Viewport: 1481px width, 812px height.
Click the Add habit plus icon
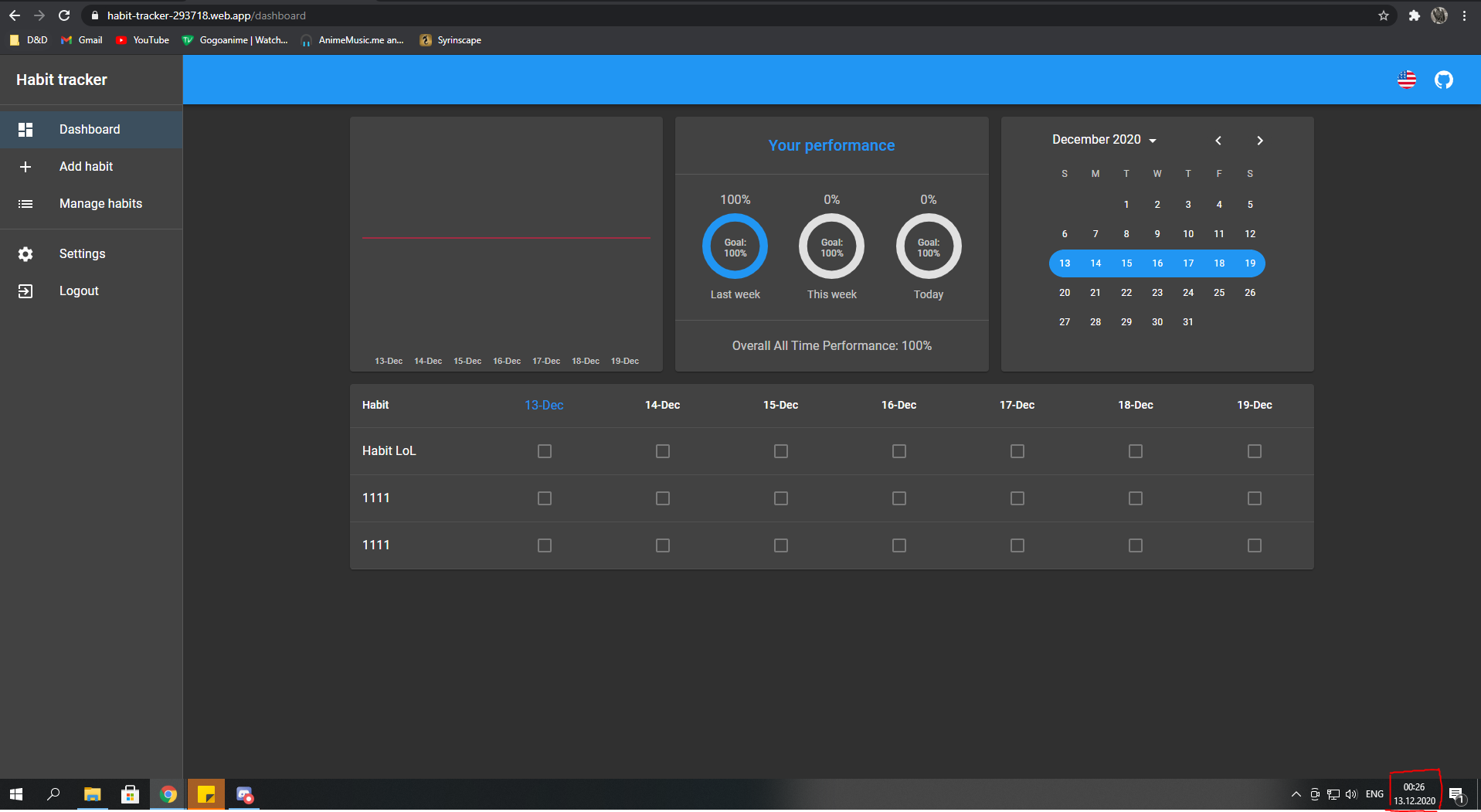coord(25,166)
